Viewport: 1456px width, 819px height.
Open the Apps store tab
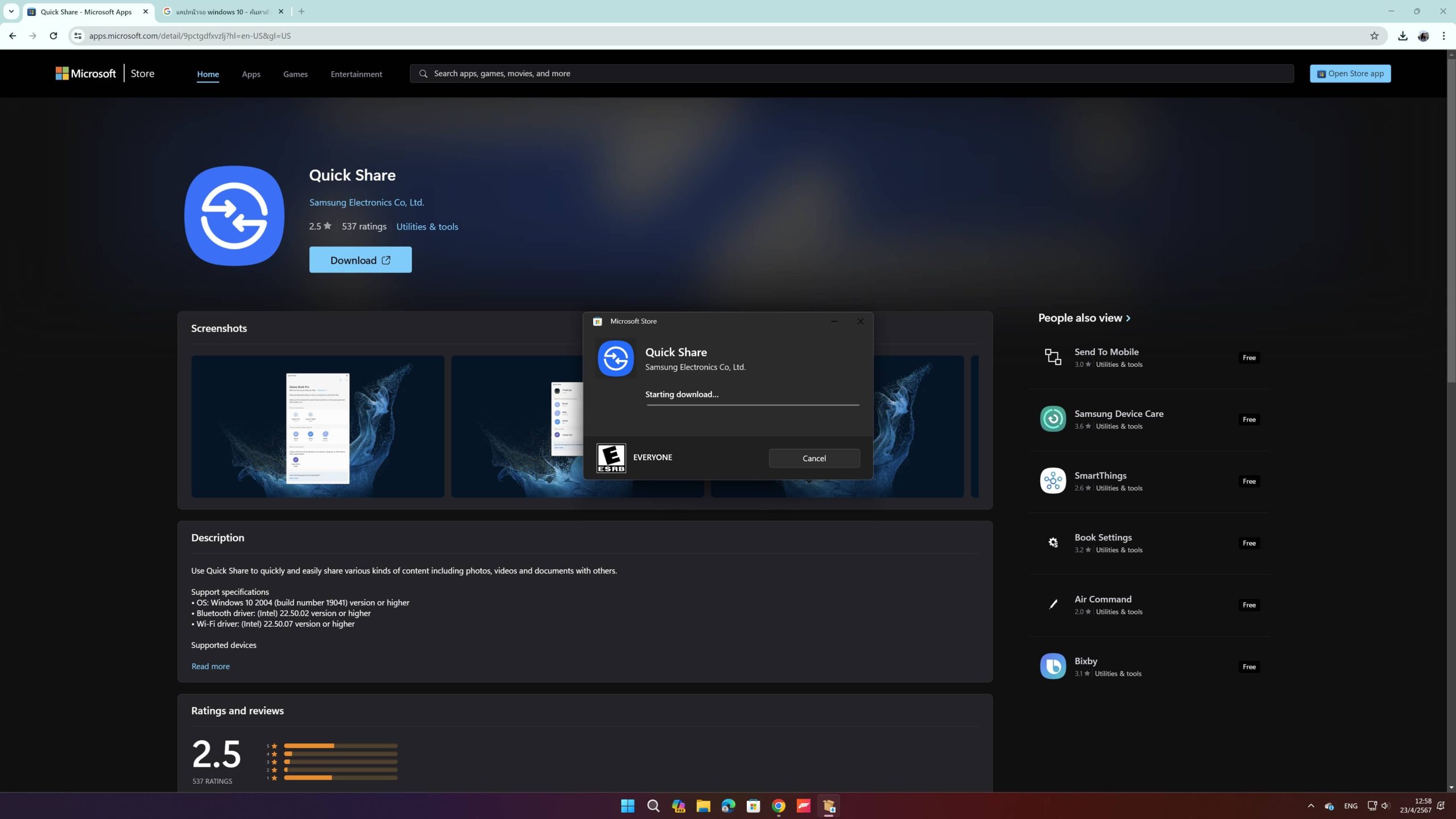point(251,74)
